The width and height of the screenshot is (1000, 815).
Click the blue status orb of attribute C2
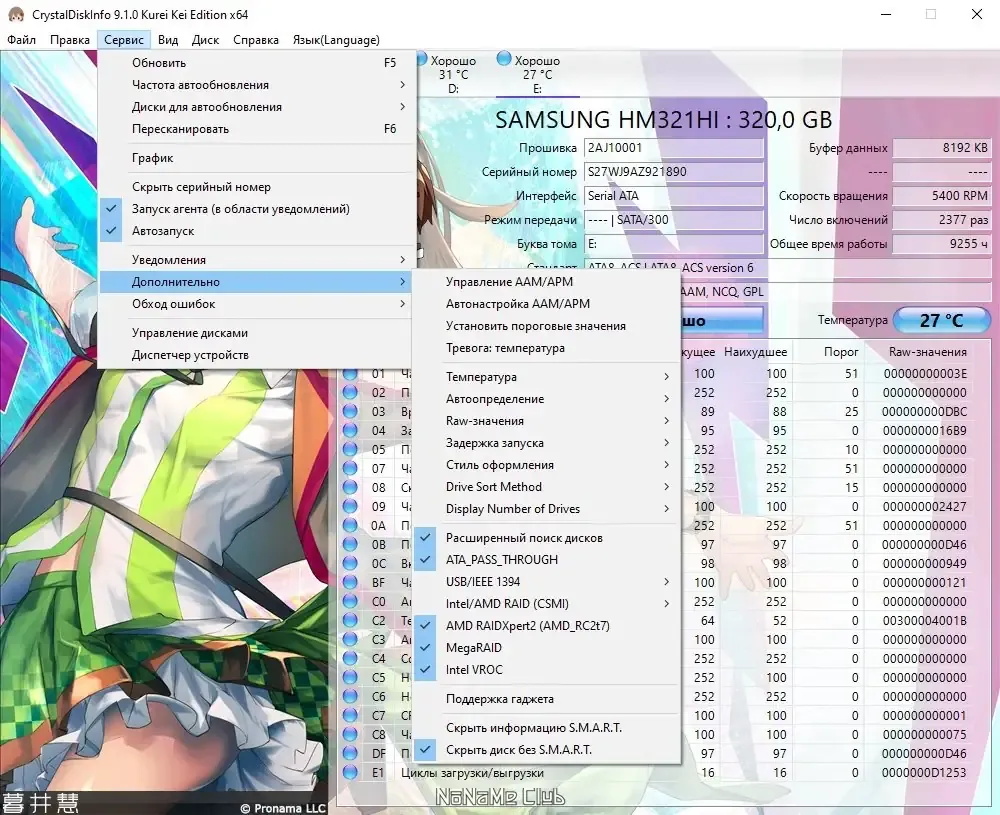click(349, 620)
